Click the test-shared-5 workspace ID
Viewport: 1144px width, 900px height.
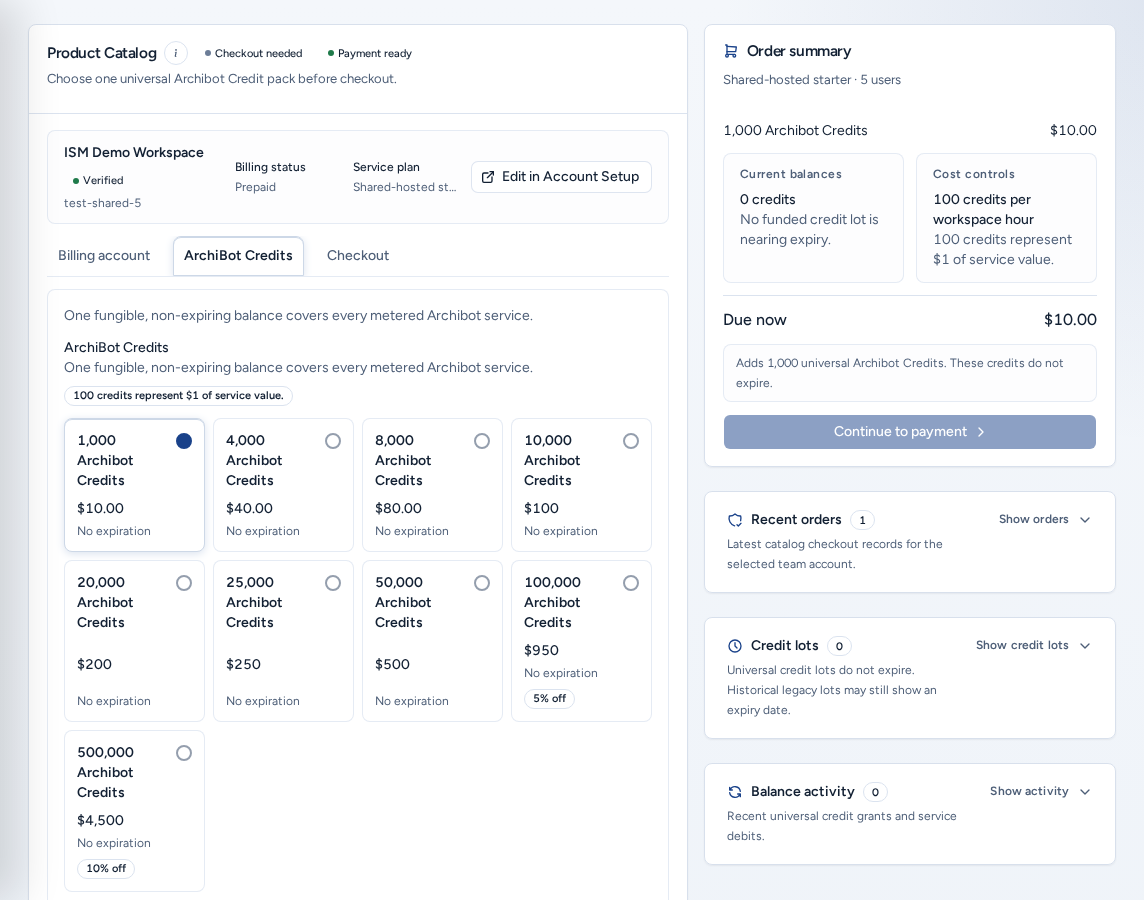tap(102, 203)
